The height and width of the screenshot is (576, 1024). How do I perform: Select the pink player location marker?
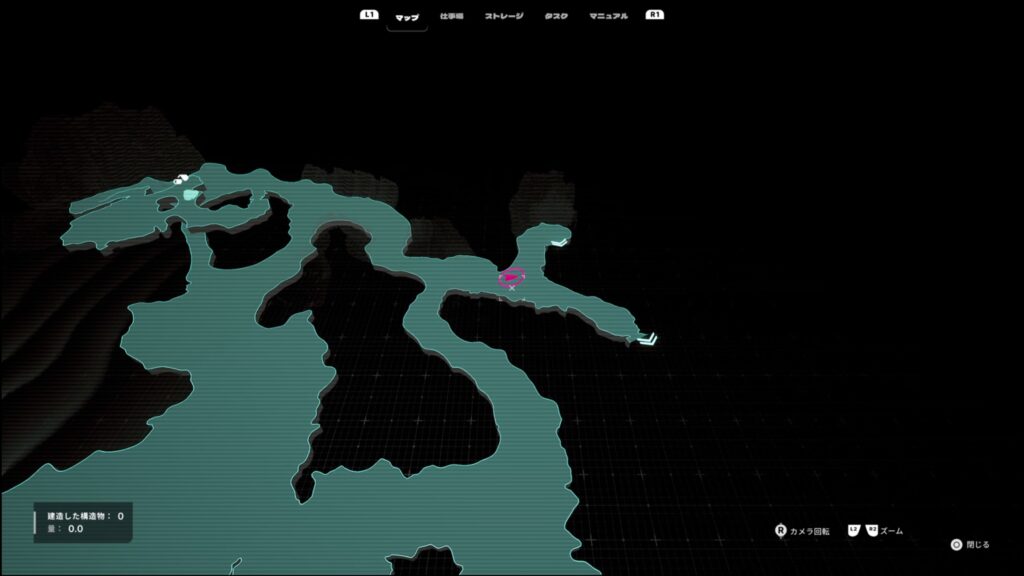[x=511, y=276]
